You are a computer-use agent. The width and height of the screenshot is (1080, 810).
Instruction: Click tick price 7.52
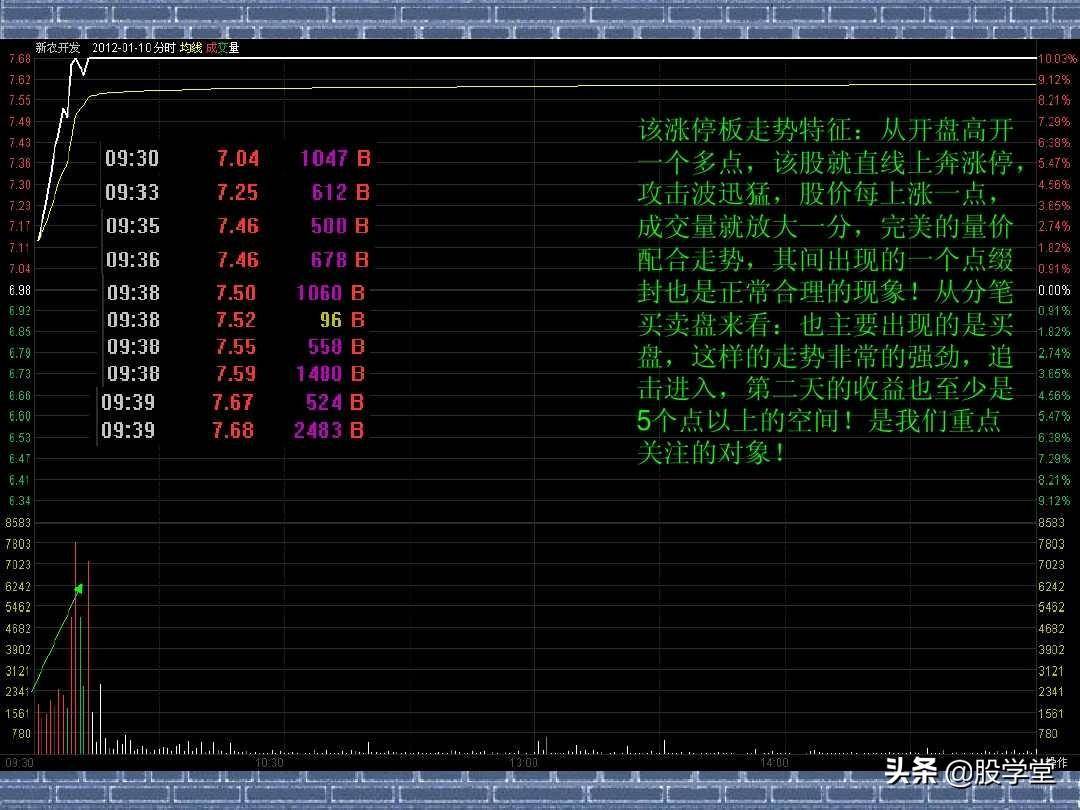(x=236, y=320)
